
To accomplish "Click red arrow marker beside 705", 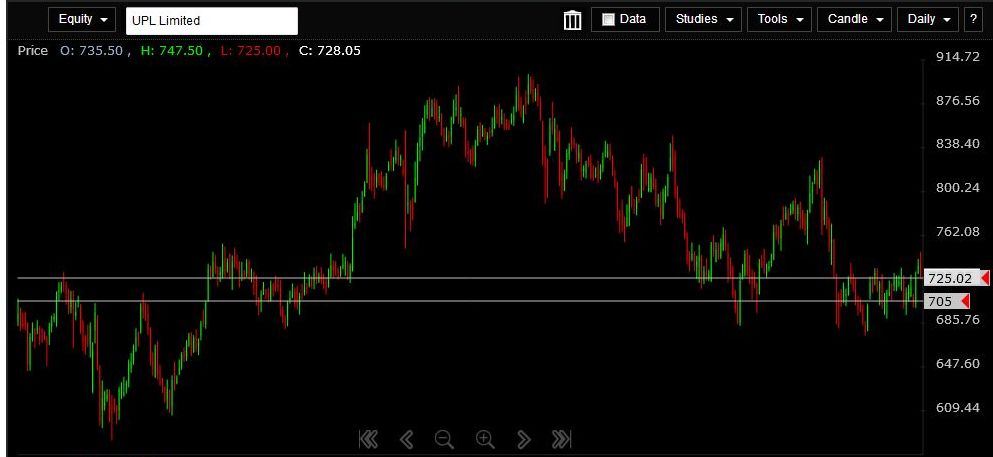I will pyautogui.click(x=965, y=301).
